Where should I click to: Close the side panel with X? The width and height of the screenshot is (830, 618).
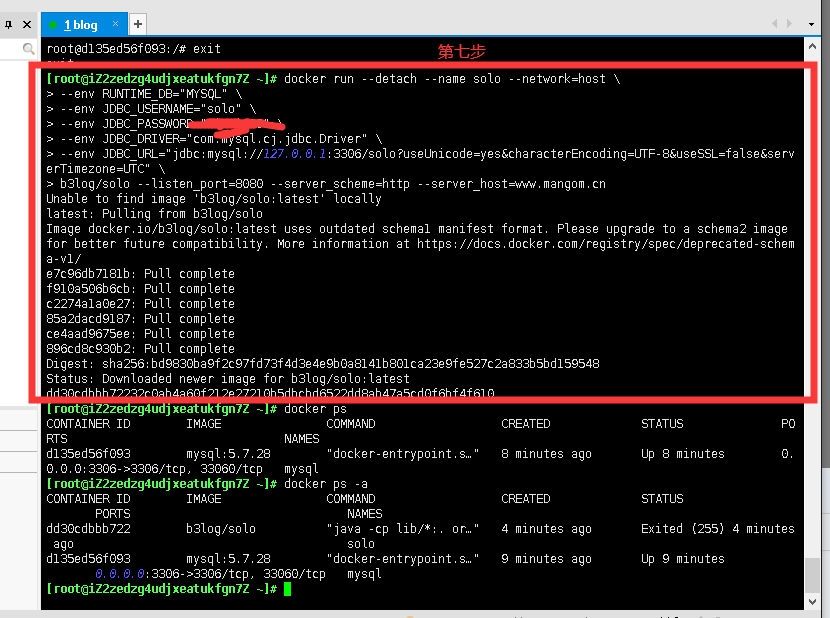27,24
